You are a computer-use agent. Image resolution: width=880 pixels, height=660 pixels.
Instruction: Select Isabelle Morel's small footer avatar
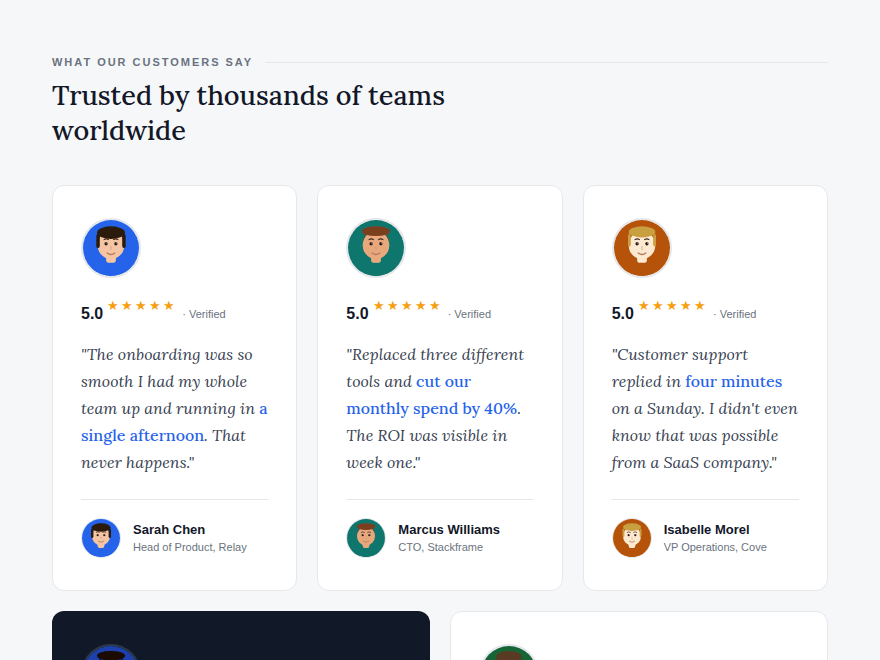coord(632,538)
